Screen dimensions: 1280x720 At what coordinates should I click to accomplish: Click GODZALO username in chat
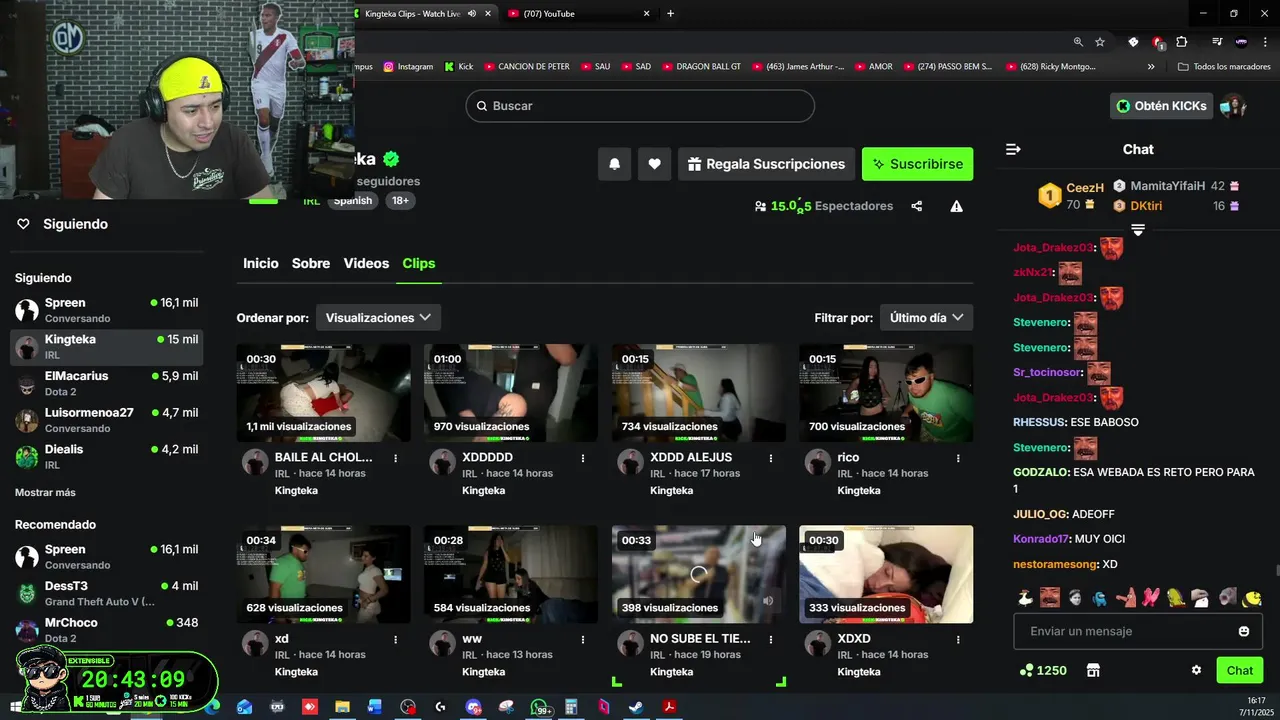click(1041, 472)
